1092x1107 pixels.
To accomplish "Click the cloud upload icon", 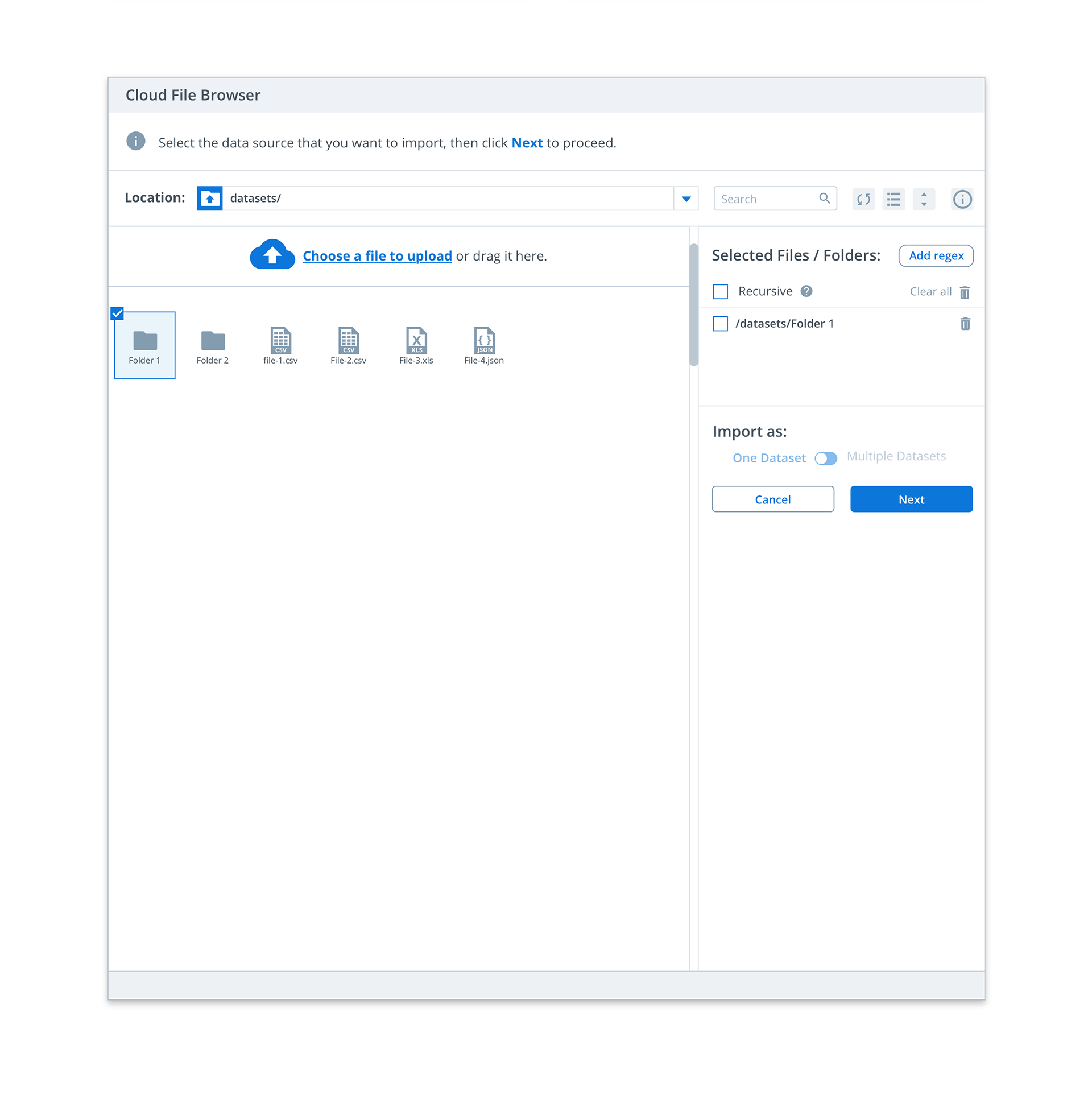I will click(x=272, y=254).
